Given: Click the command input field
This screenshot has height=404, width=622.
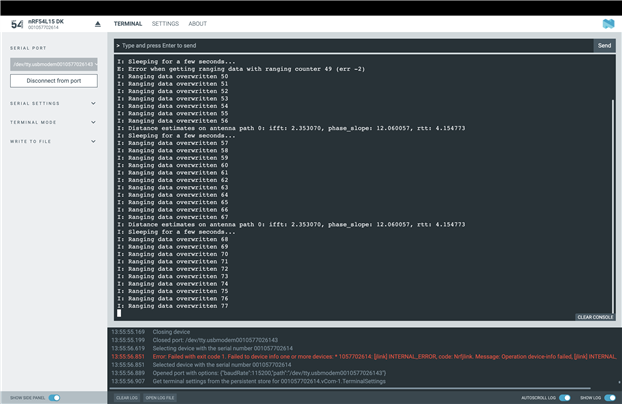Looking at the screenshot, I should coord(353,46).
